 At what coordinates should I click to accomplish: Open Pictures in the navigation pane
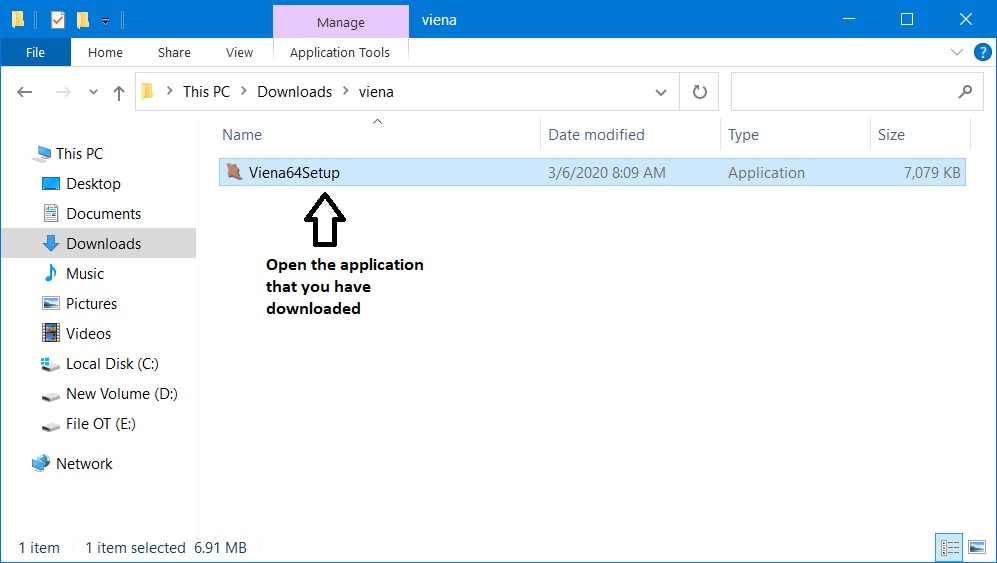click(92, 303)
